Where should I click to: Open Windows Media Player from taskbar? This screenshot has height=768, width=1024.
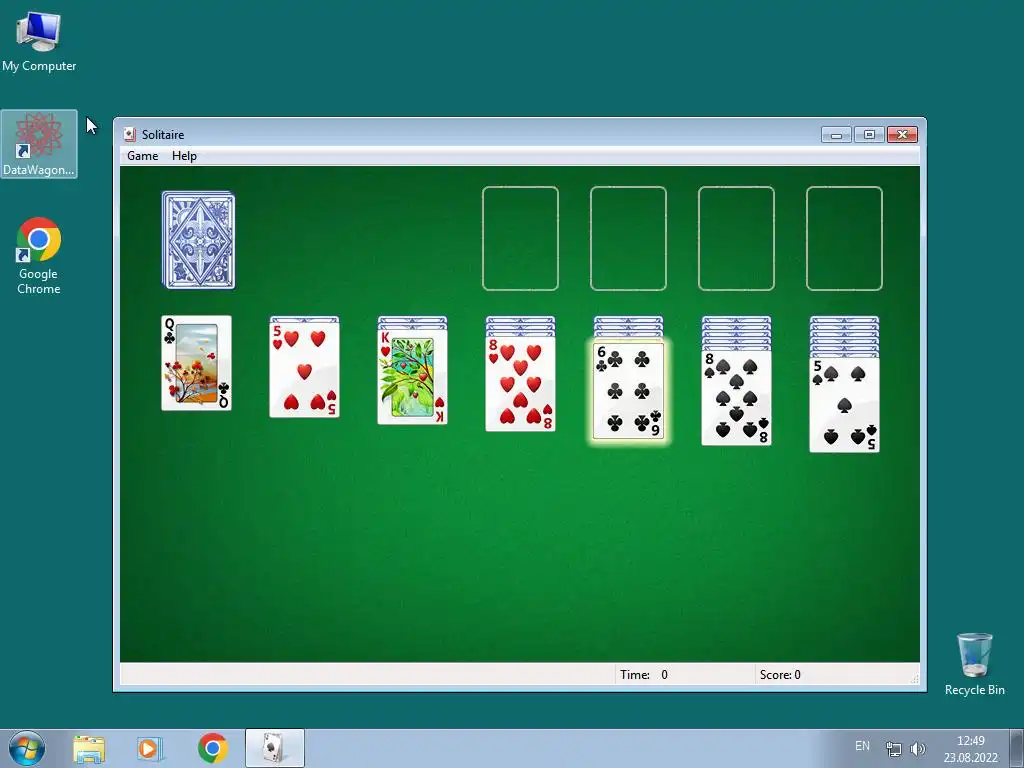[x=150, y=748]
